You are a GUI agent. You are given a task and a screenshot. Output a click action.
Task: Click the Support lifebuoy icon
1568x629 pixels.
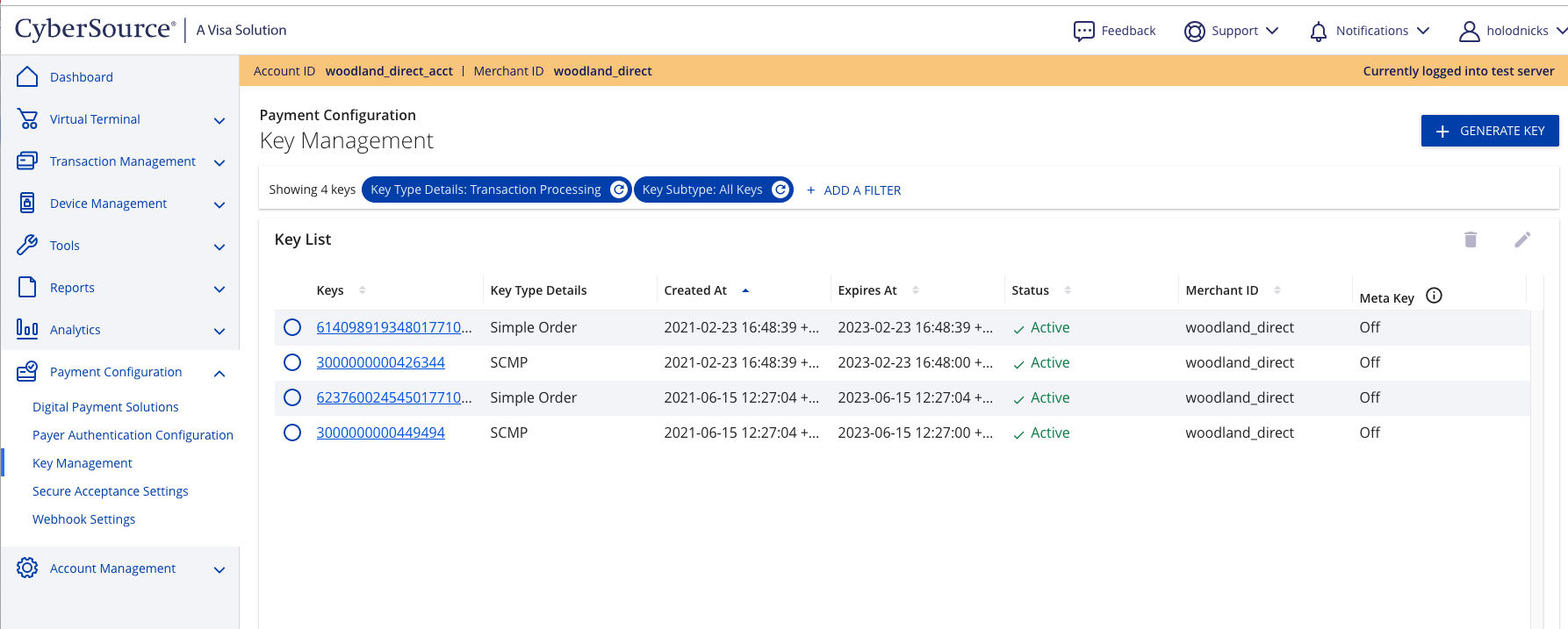(x=1194, y=32)
